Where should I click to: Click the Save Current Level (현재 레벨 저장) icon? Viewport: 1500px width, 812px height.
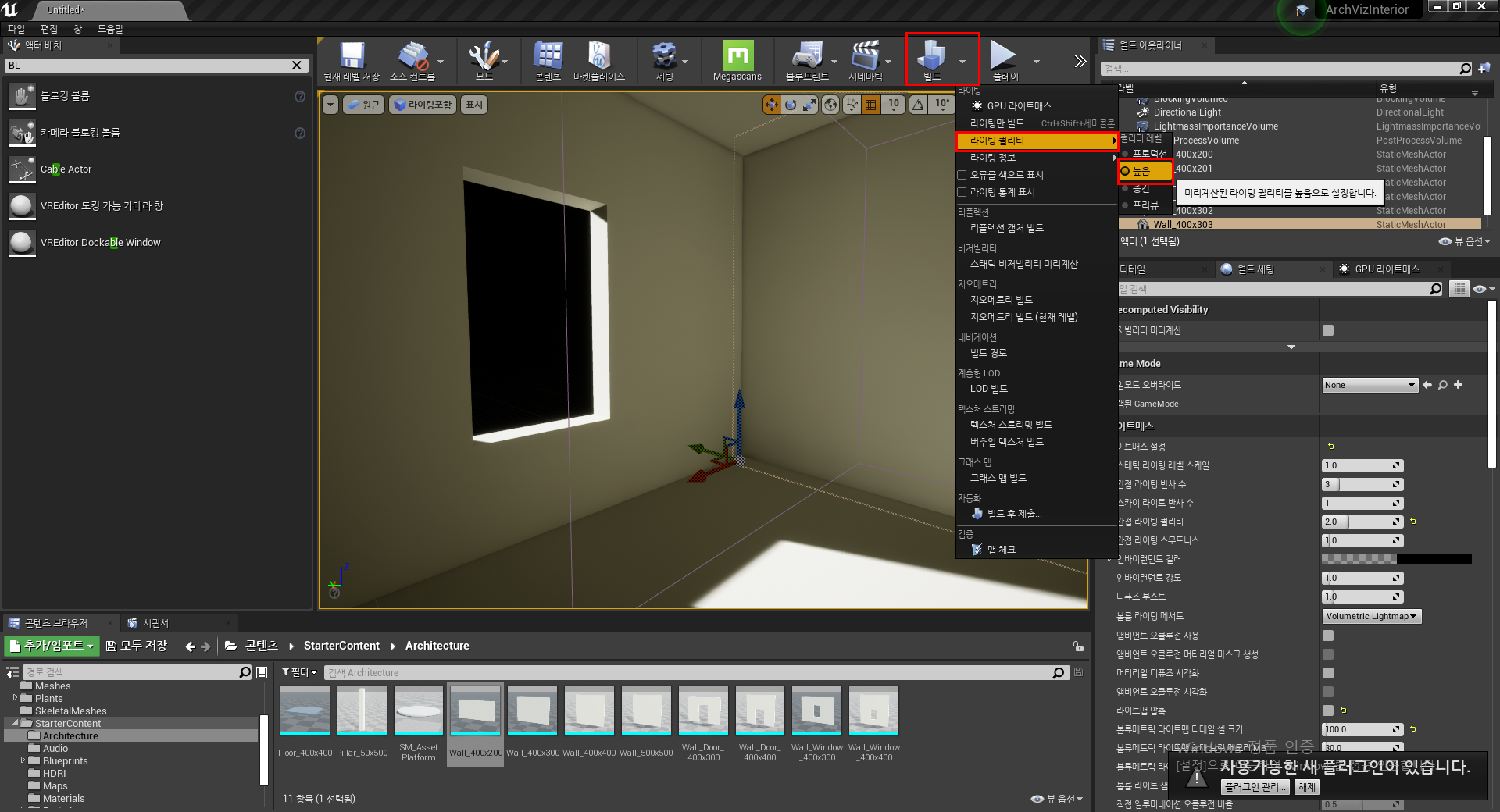click(352, 55)
